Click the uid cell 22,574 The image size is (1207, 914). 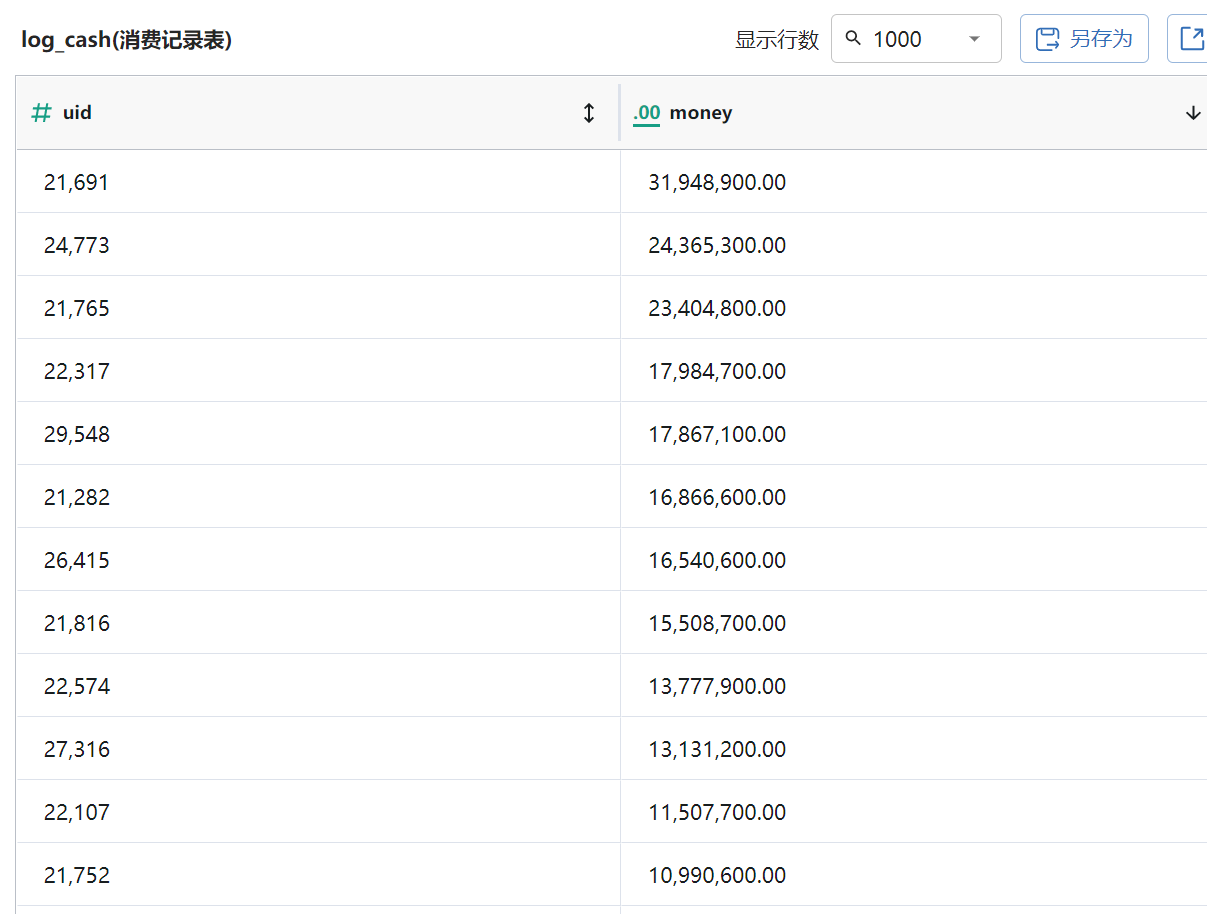point(318,686)
